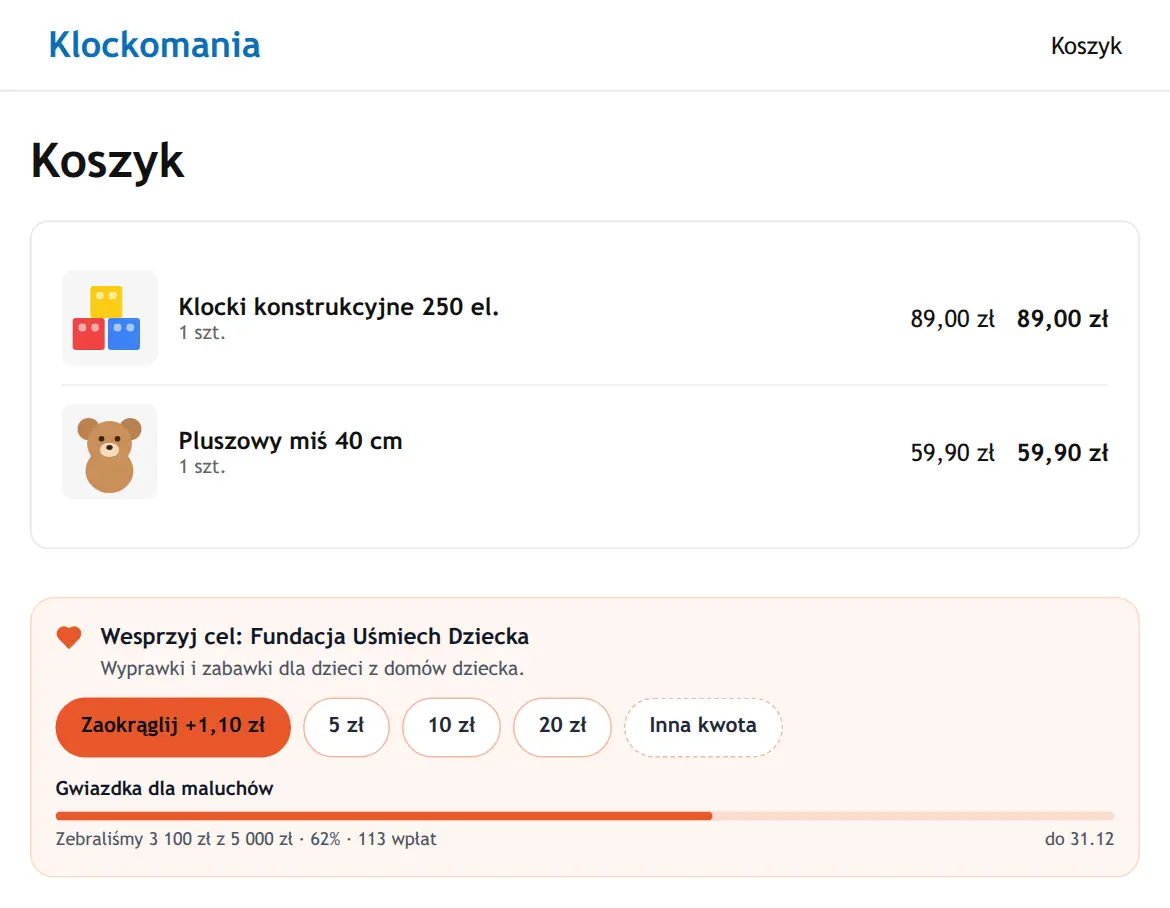Viewport: 1170px width, 908px height.
Task: Choose the 5 zł donation amount
Action: (x=346, y=727)
